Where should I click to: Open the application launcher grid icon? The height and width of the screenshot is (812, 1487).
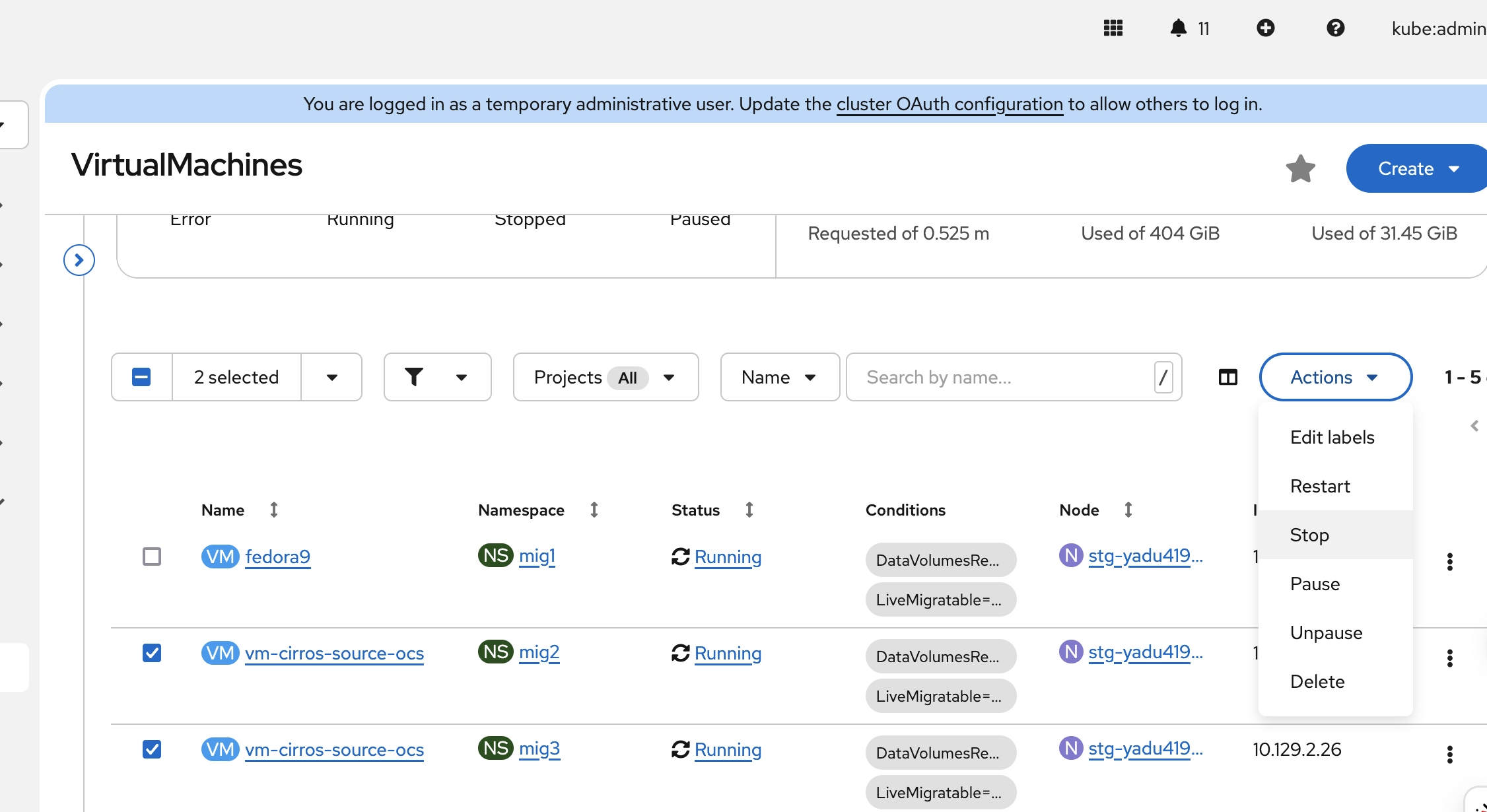pos(1113,28)
